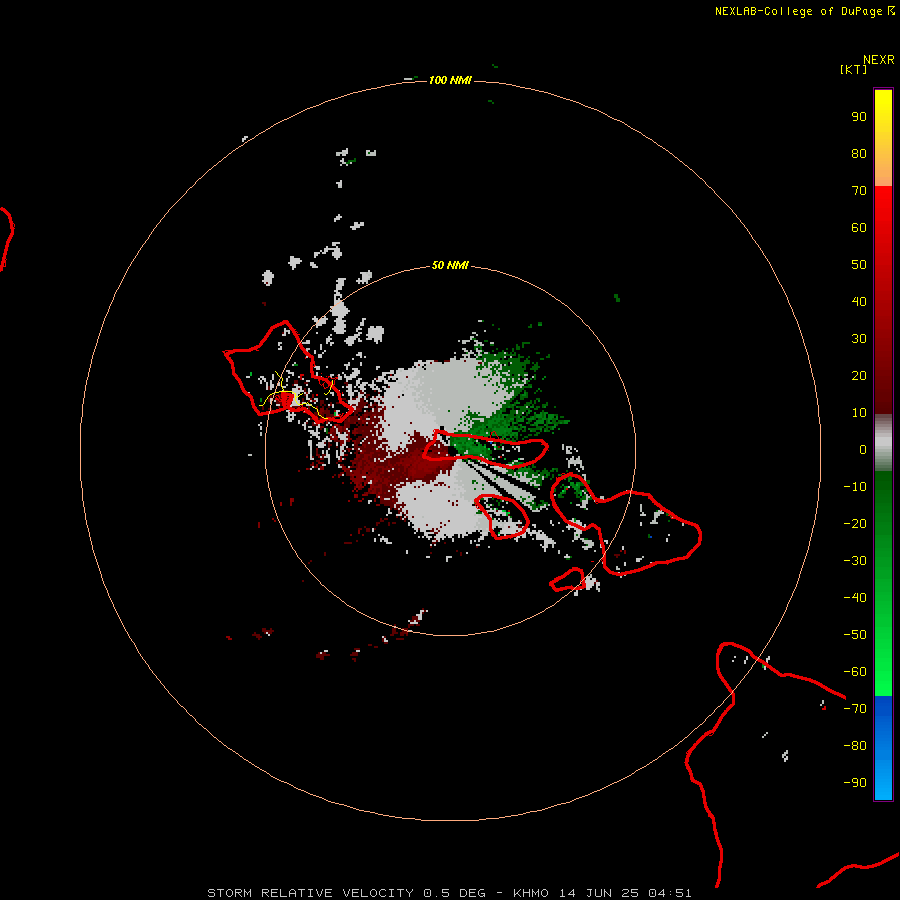Click the [KT] units label

point(853,69)
